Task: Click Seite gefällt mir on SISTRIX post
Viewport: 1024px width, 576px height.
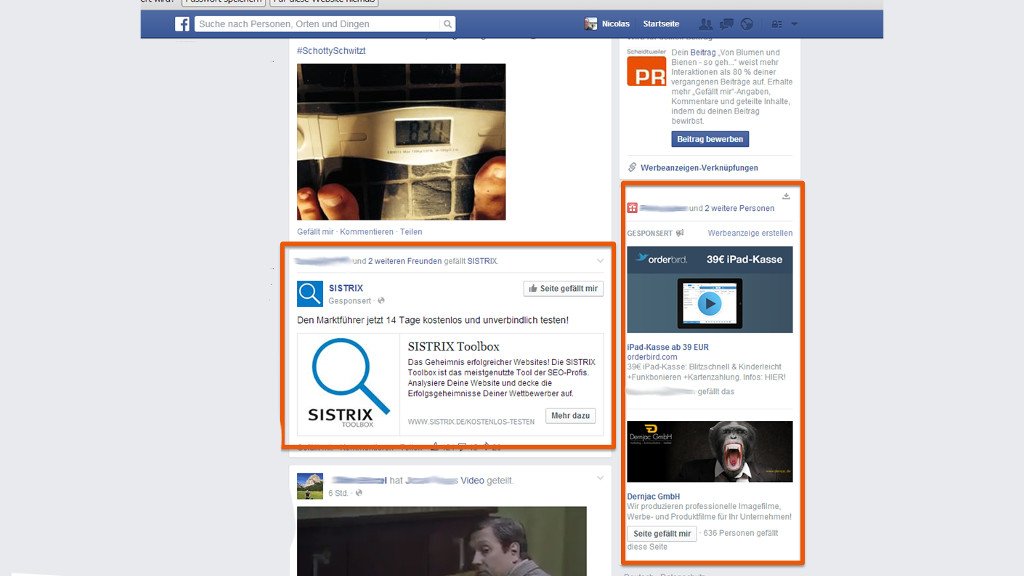Action: [x=563, y=289]
